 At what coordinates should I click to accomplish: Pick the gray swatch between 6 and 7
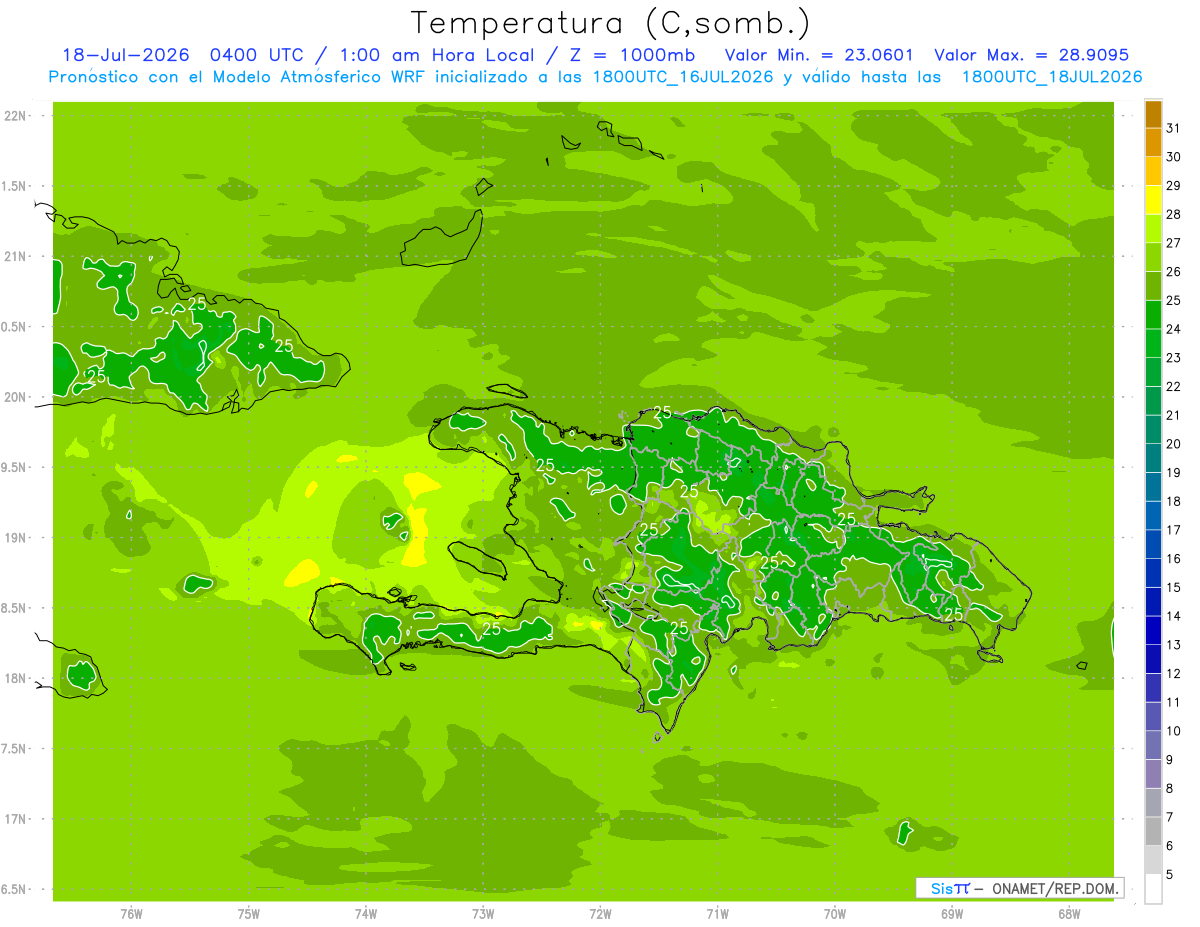(1153, 831)
